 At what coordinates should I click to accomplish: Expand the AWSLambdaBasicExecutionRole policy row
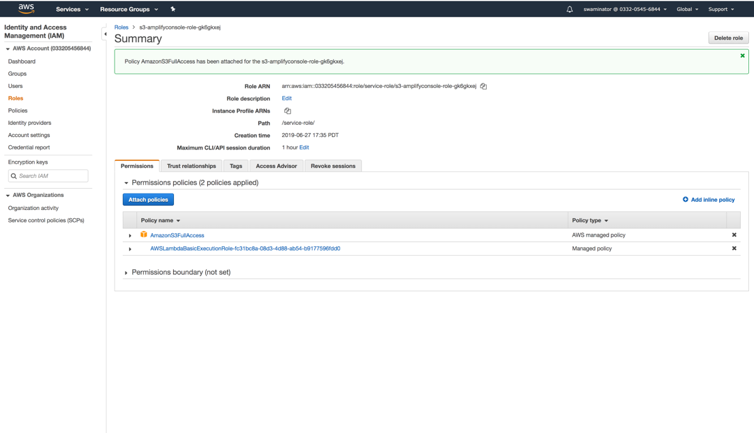tap(130, 249)
